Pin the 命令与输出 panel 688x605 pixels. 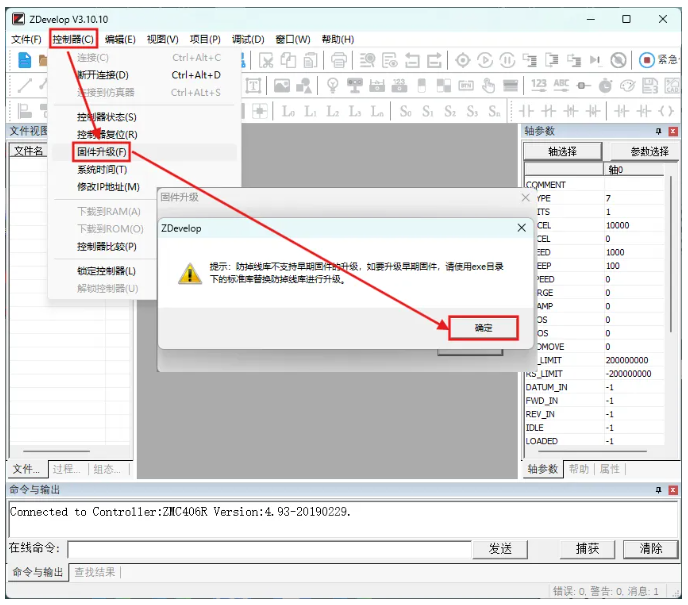pos(659,490)
